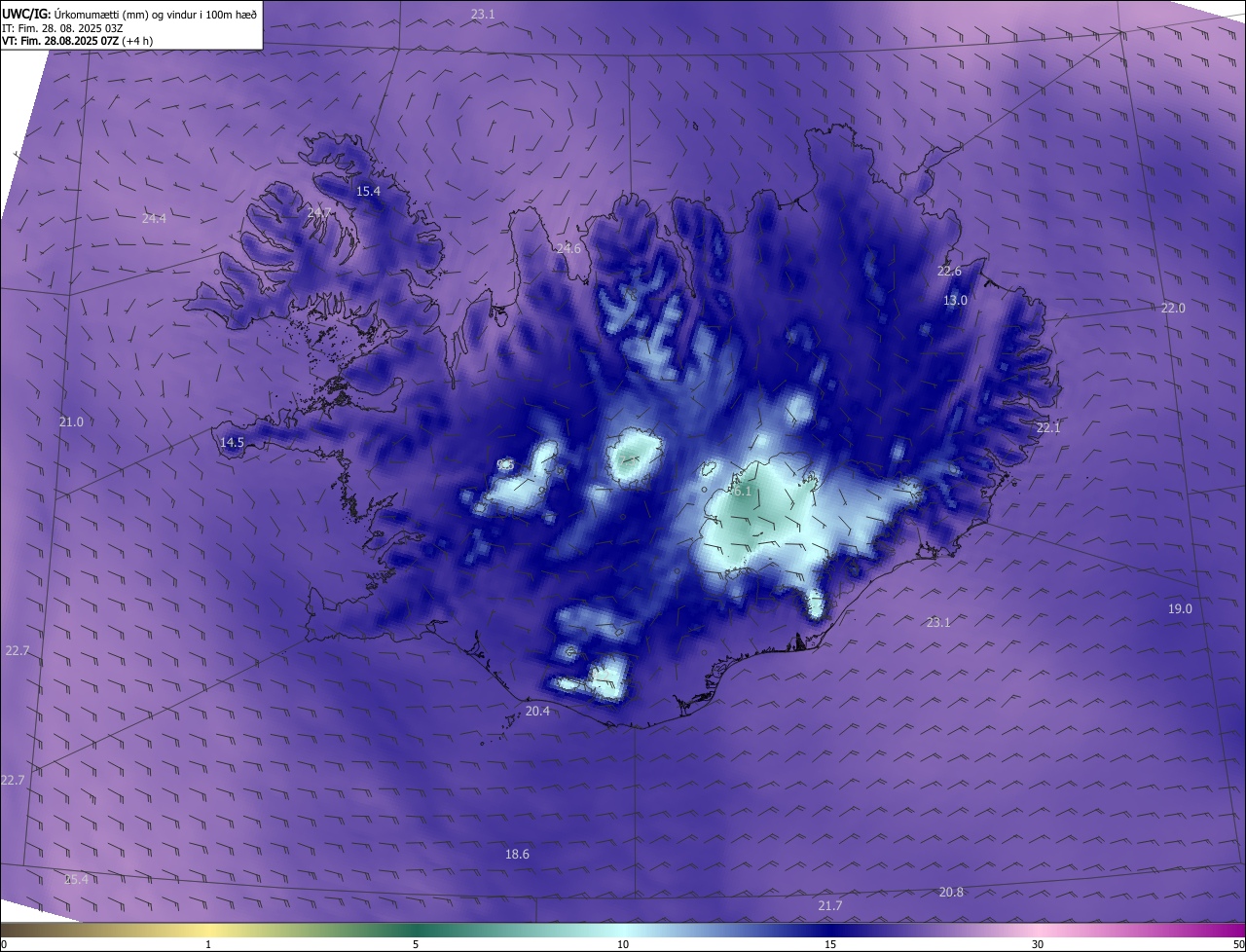Click the '10' tick label on color scale
The width and height of the screenshot is (1246, 952).
[623, 944]
